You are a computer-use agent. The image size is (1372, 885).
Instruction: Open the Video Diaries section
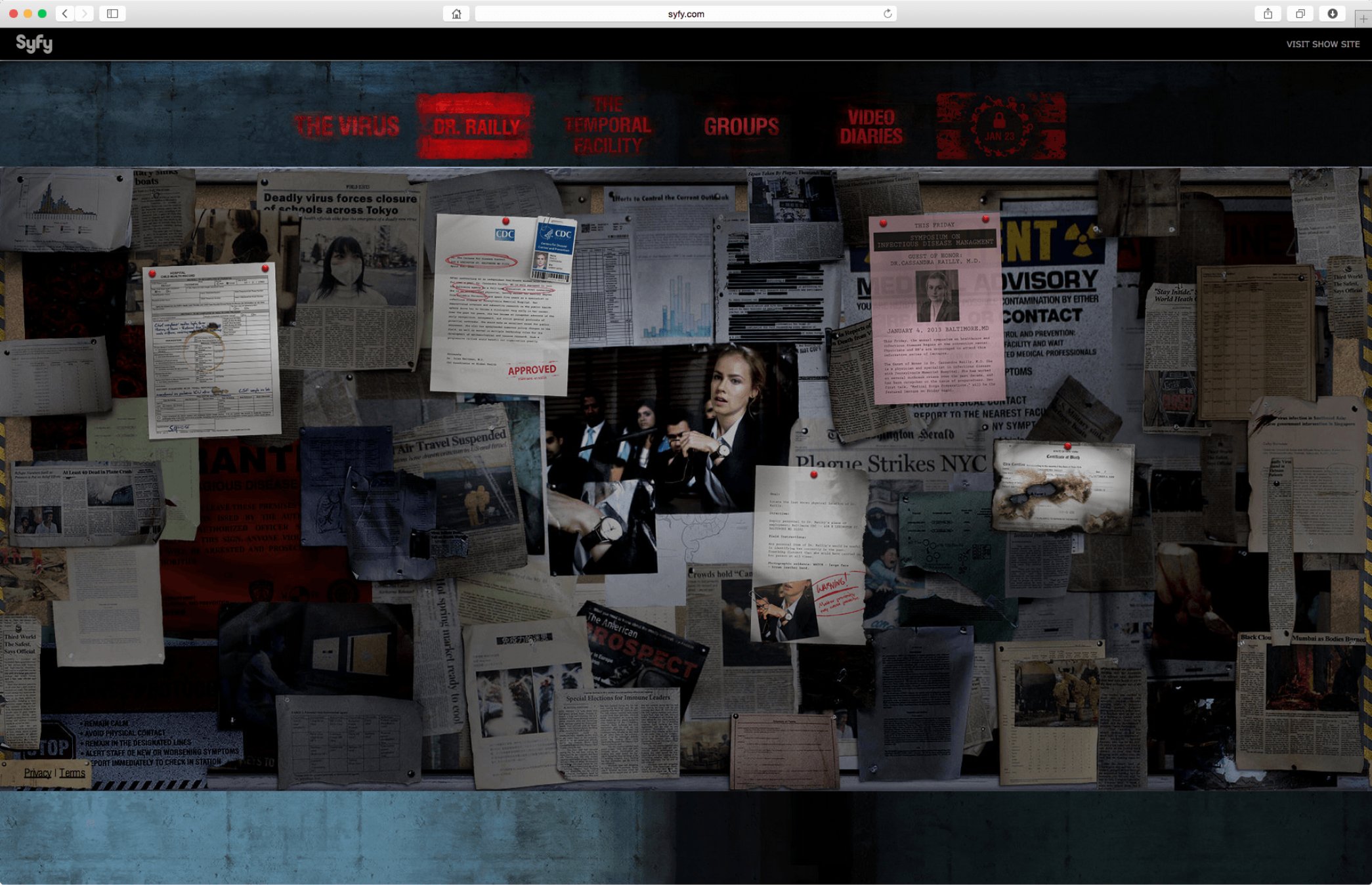[x=871, y=127]
